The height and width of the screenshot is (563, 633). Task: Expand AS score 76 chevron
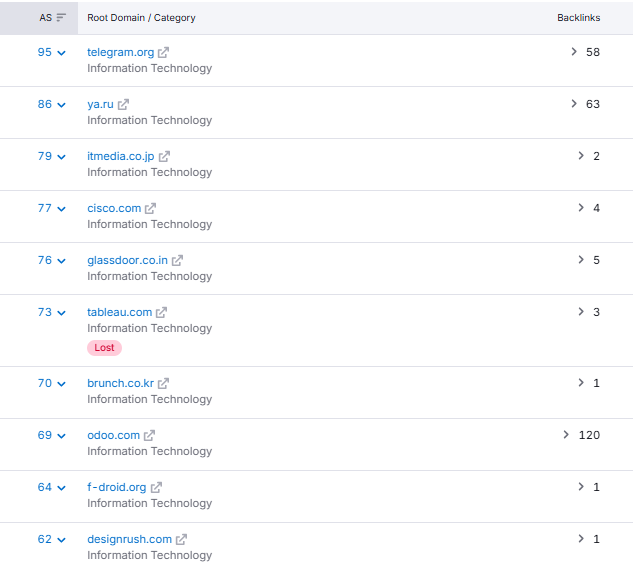coord(61,261)
